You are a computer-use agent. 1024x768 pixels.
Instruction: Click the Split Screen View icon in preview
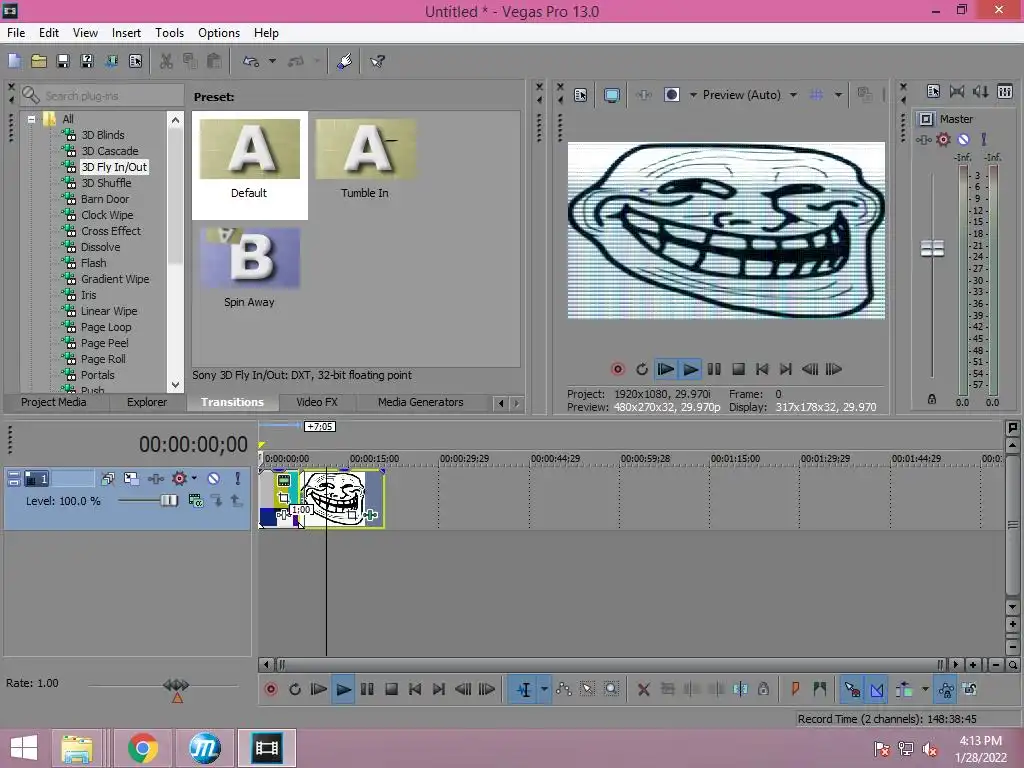pyautogui.click(x=672, y=95)
